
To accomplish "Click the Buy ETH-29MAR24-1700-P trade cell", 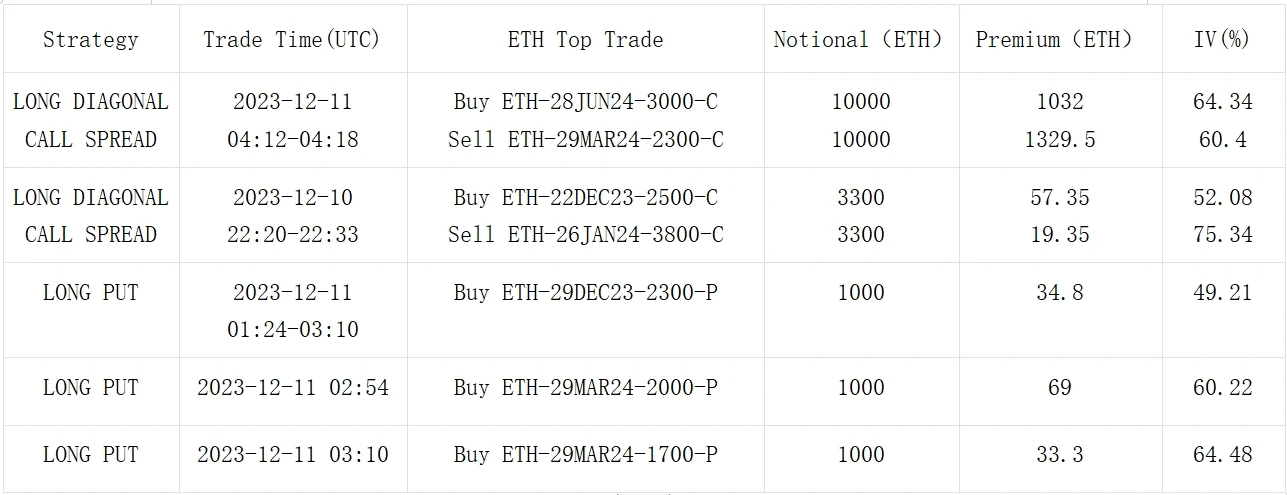I will click(585, 455).
